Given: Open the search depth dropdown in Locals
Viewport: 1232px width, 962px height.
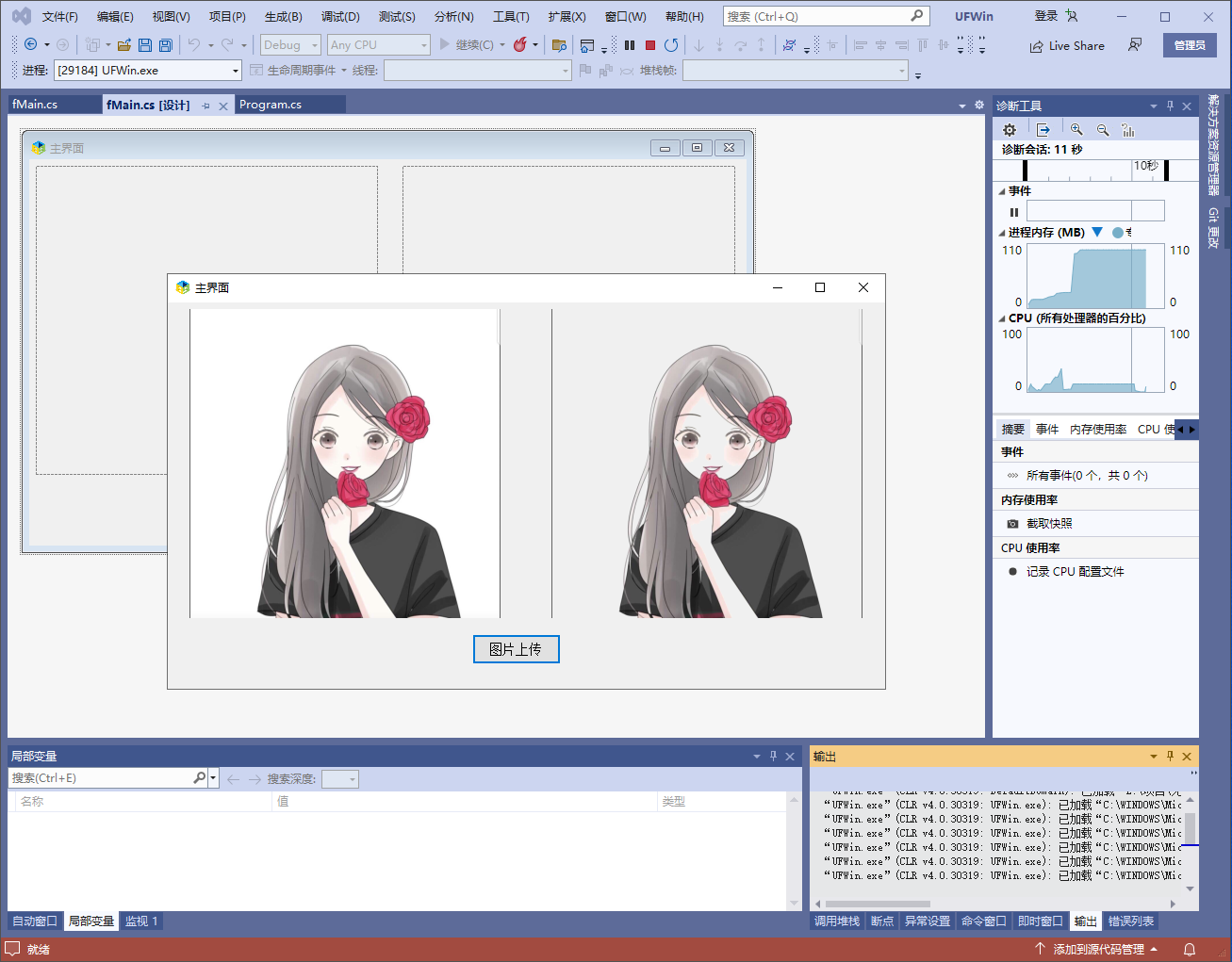Looking at the screenshot, I should (x=340, y=779).
